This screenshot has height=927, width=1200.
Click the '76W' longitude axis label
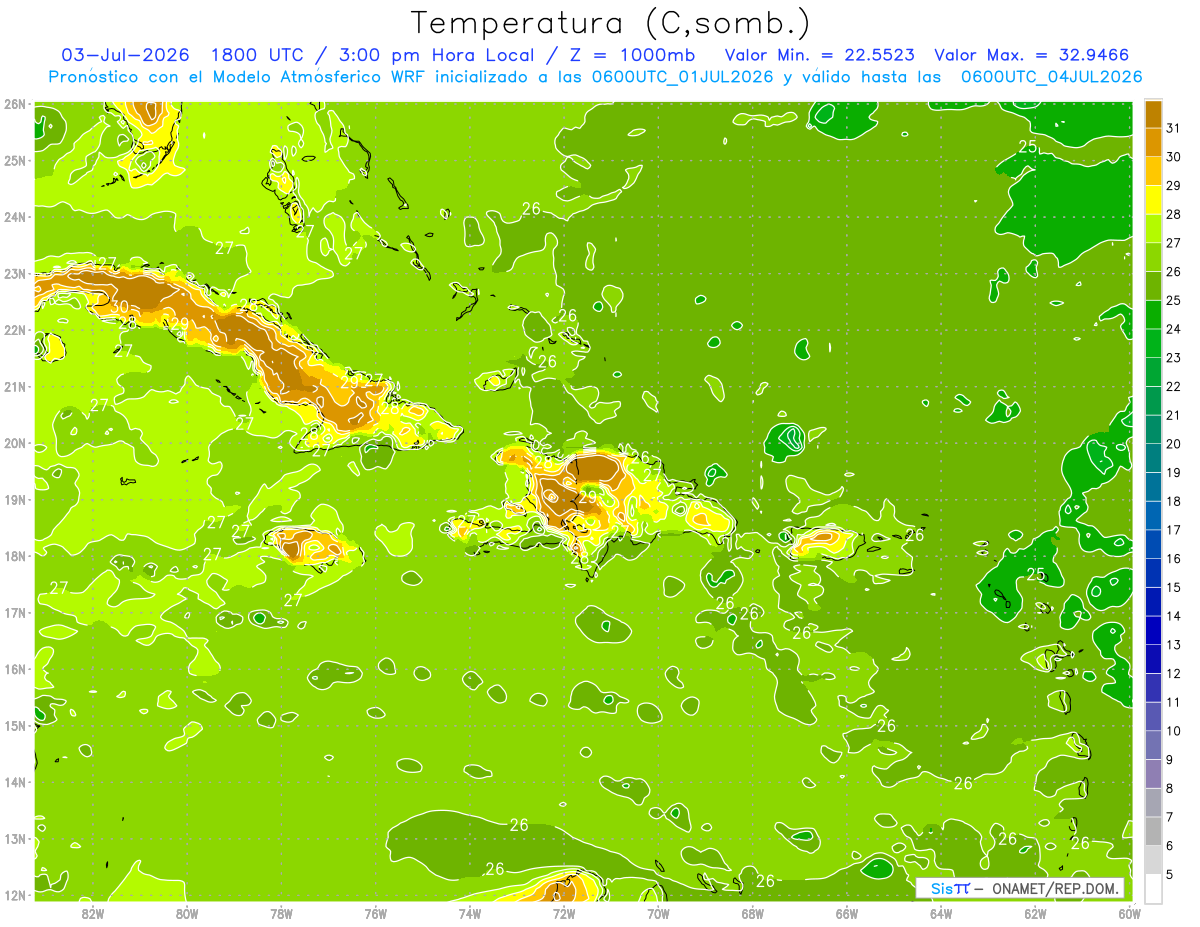(376, 912)
